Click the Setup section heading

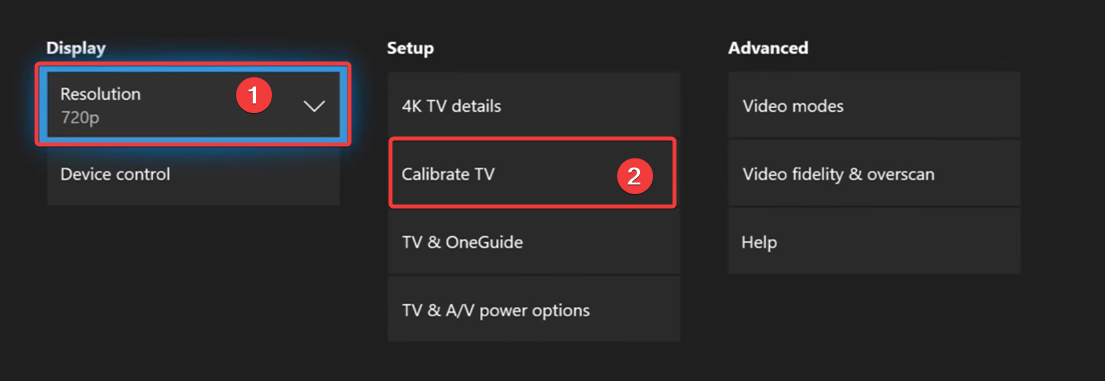[410, 48]
